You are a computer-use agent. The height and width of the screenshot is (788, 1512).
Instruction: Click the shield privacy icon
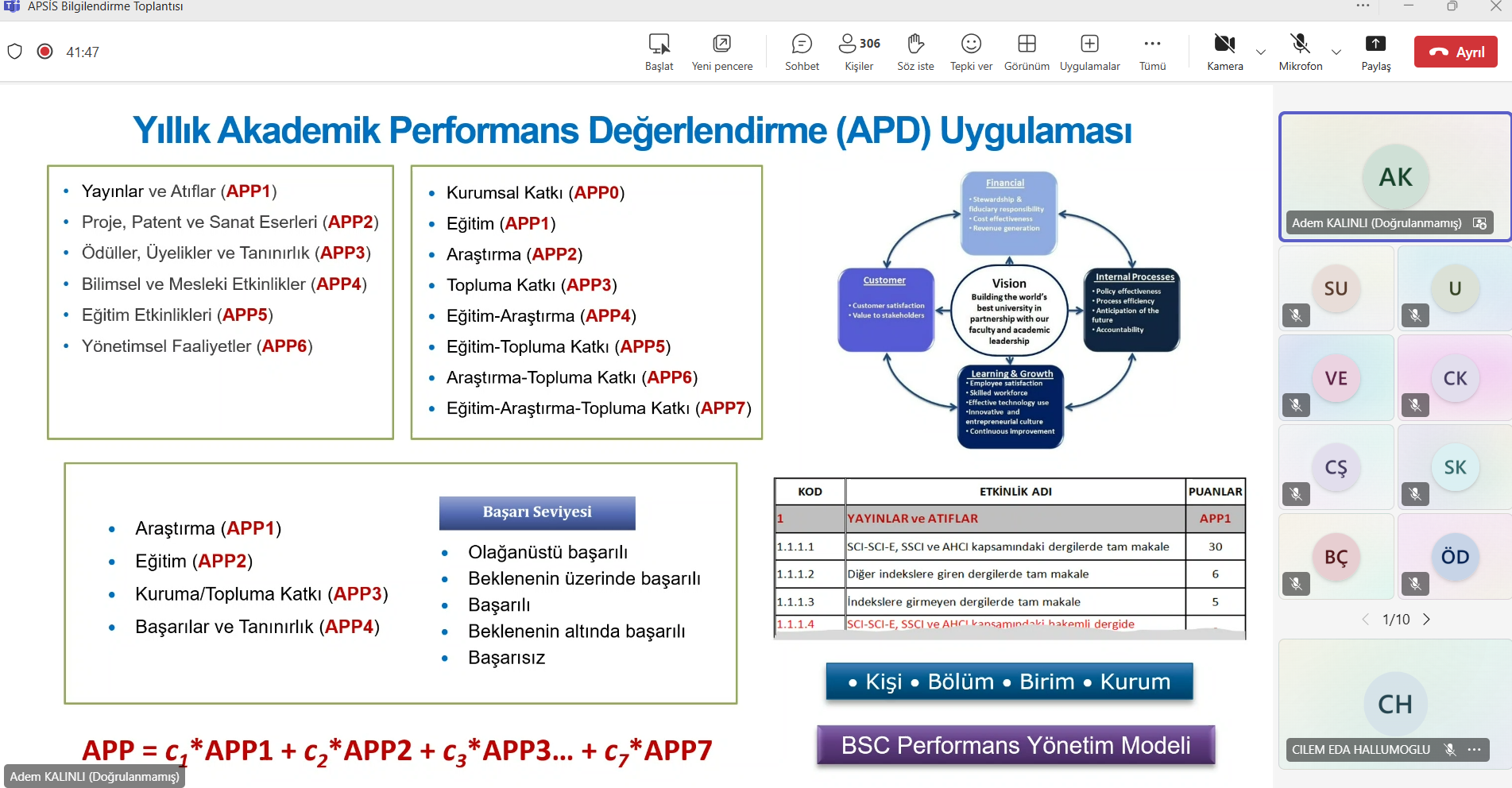[14, 52]
